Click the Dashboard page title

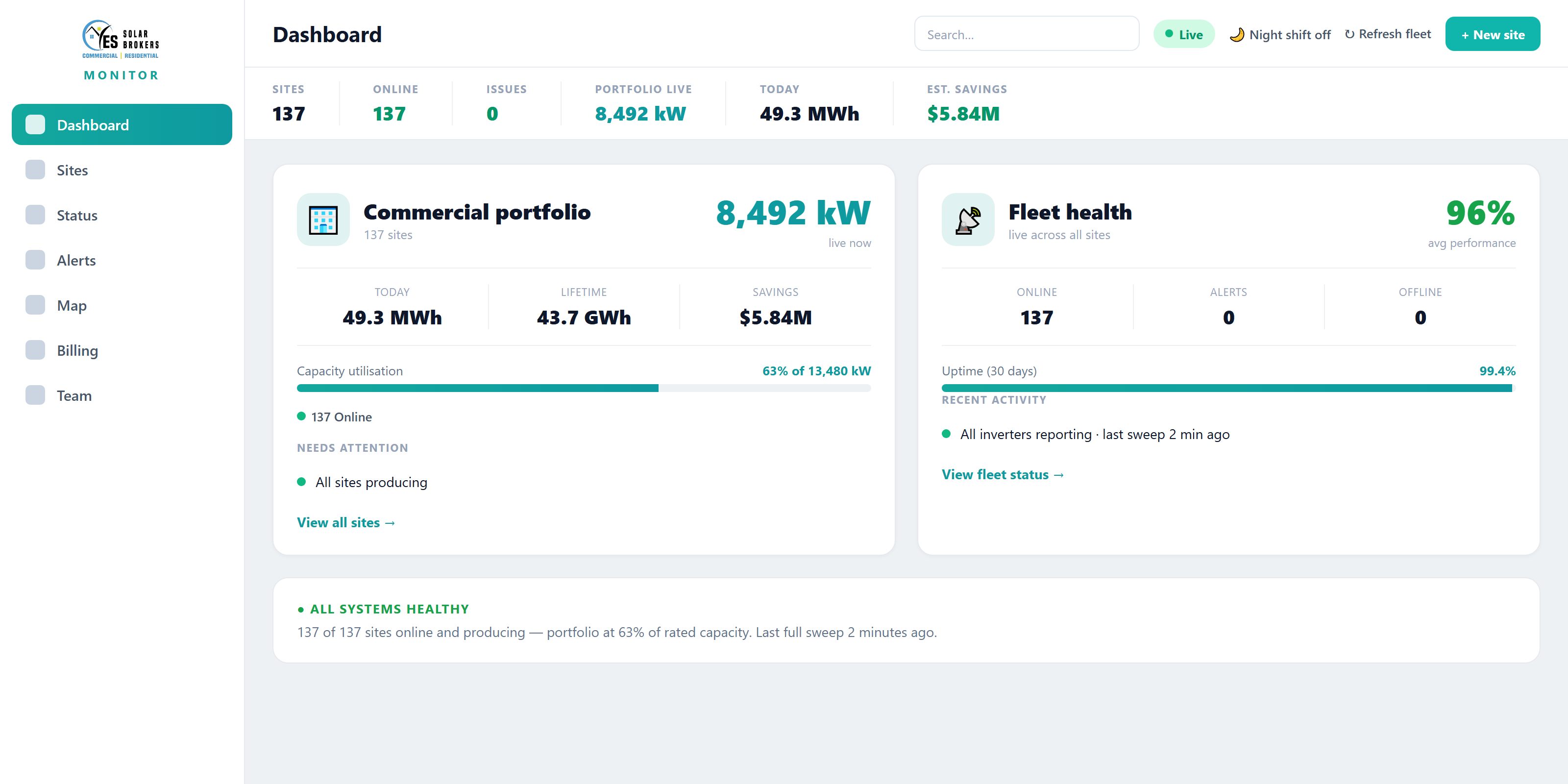(x=327, y=34)
